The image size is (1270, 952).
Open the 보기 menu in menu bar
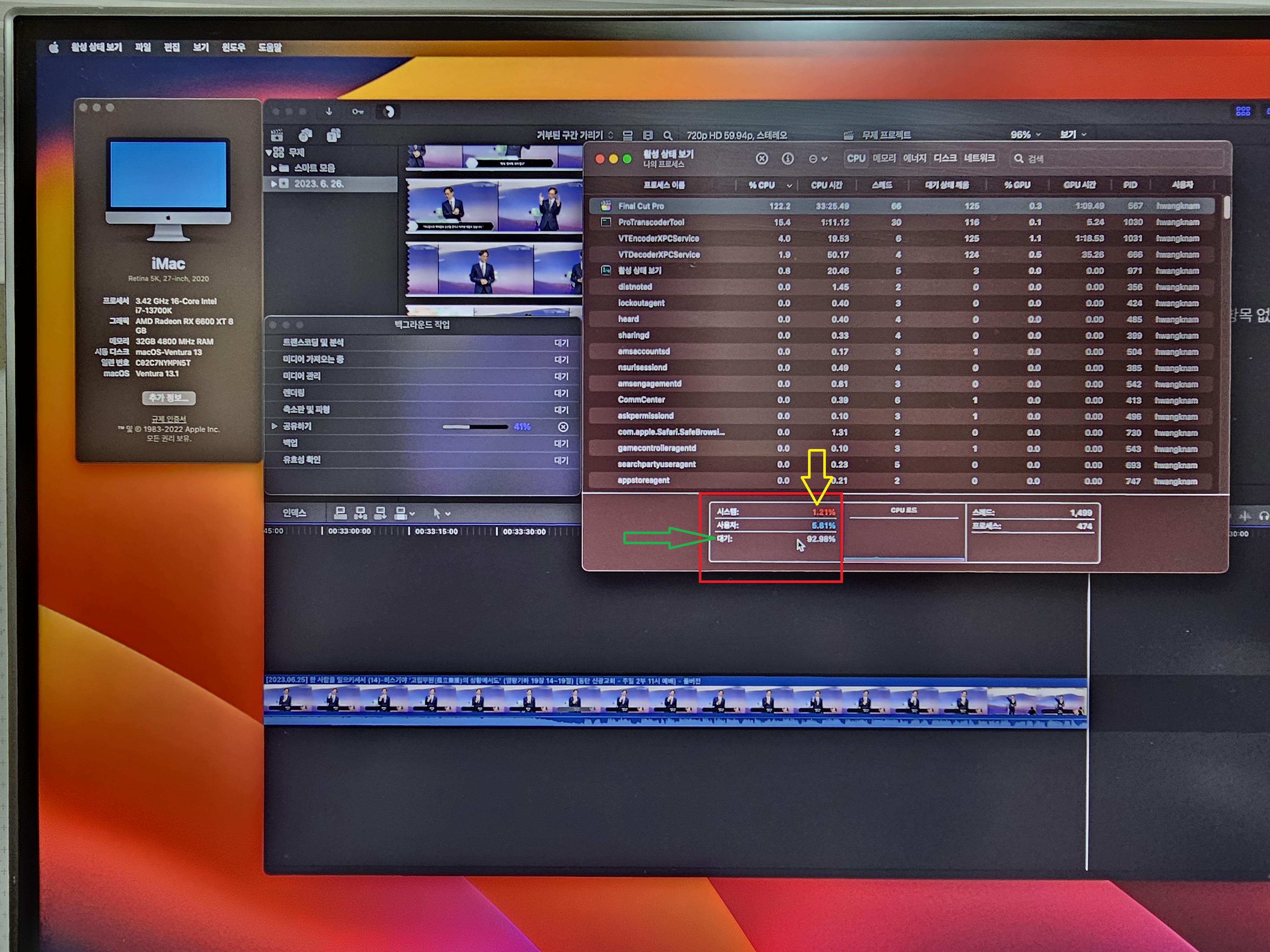[x=201, y=48]
